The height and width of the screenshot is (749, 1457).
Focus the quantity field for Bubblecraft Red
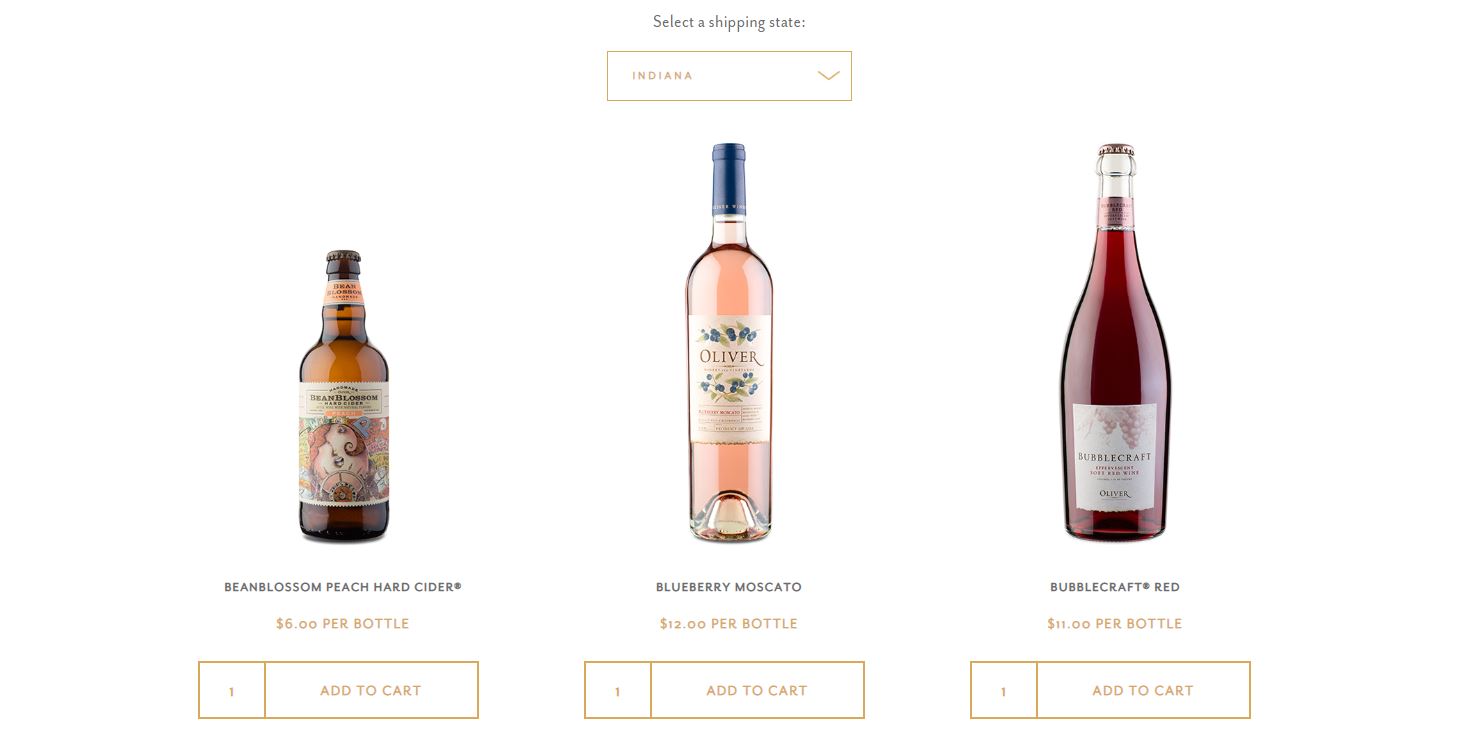coord(1004,690)
